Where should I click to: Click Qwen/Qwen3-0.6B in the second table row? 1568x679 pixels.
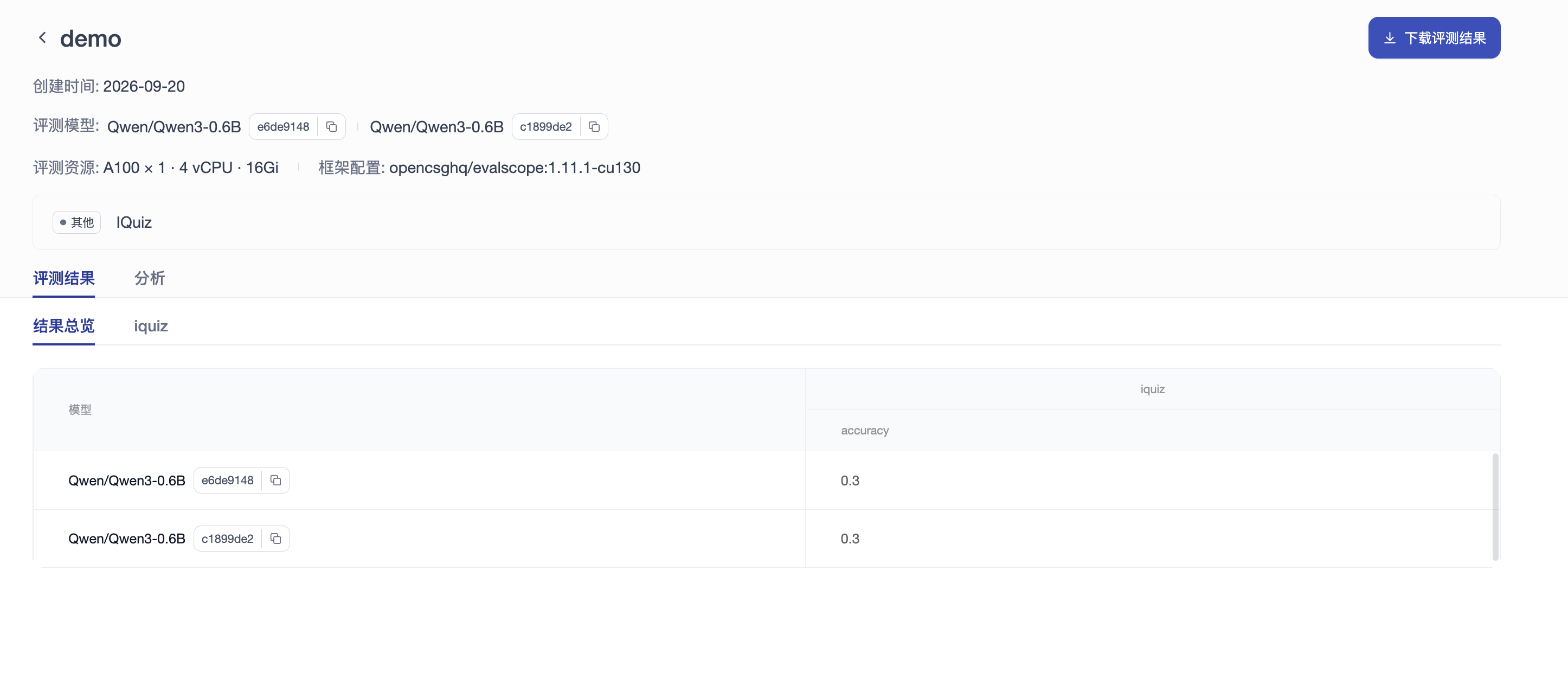point(127,539)
